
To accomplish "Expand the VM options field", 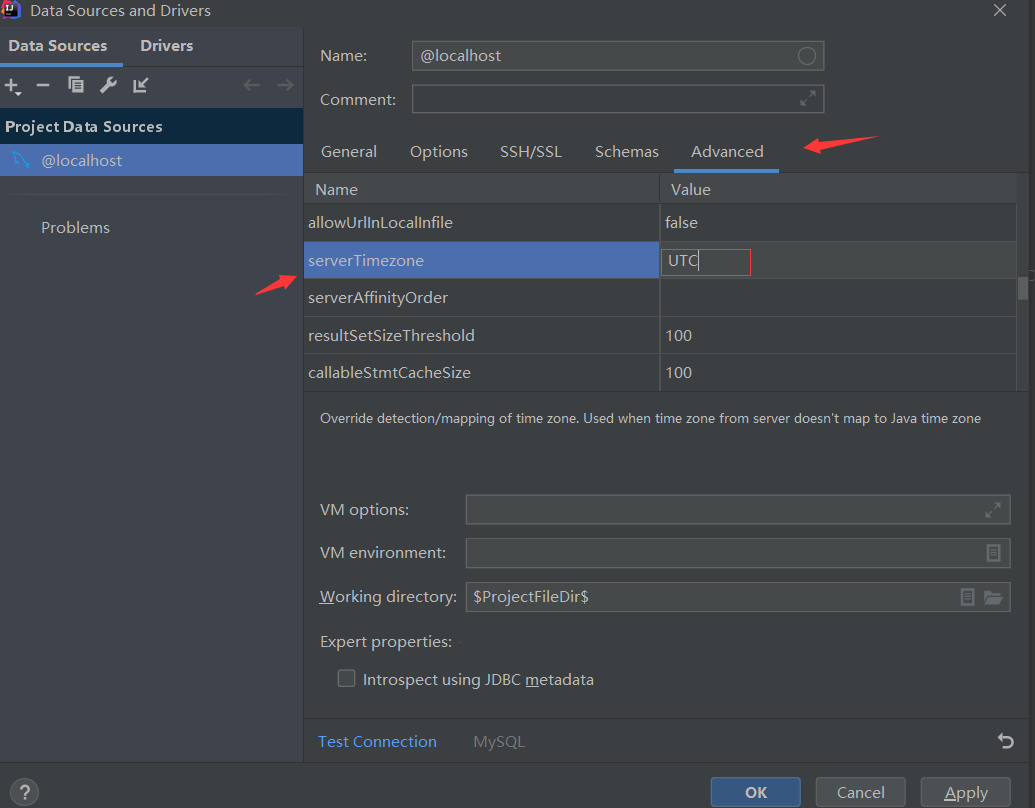I will point(993,509).
